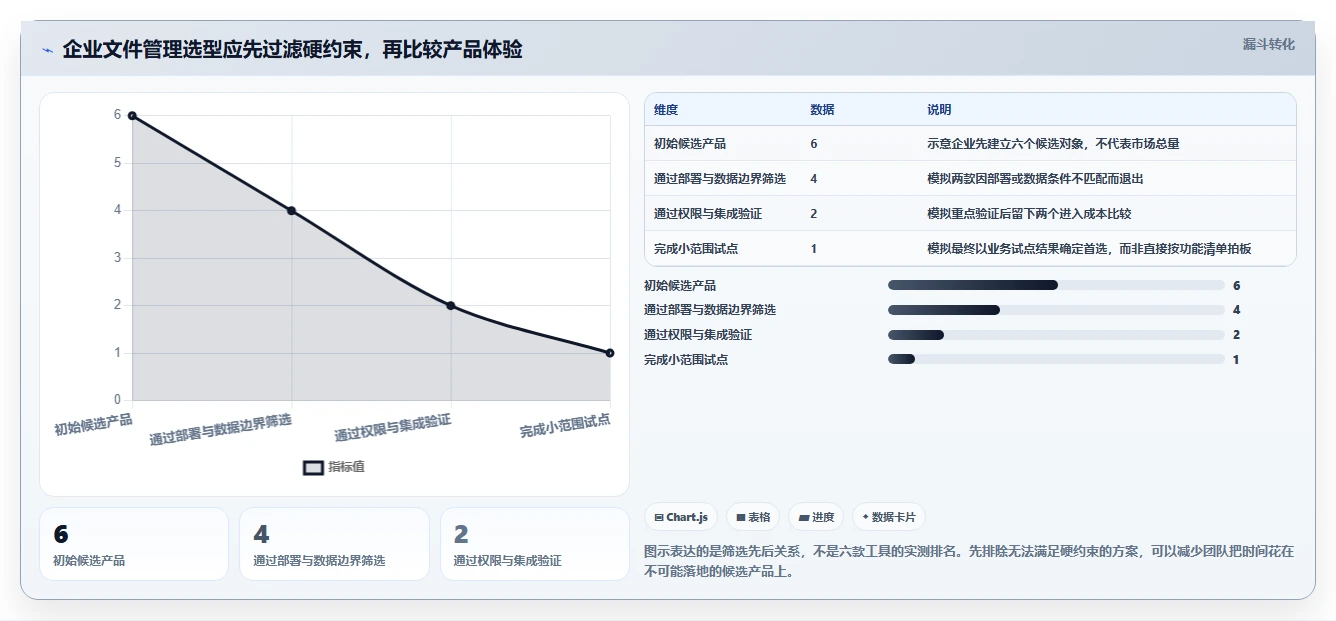Click the footer paragraph starting 图示表达的是筛选先后关系

coord(969,562)
